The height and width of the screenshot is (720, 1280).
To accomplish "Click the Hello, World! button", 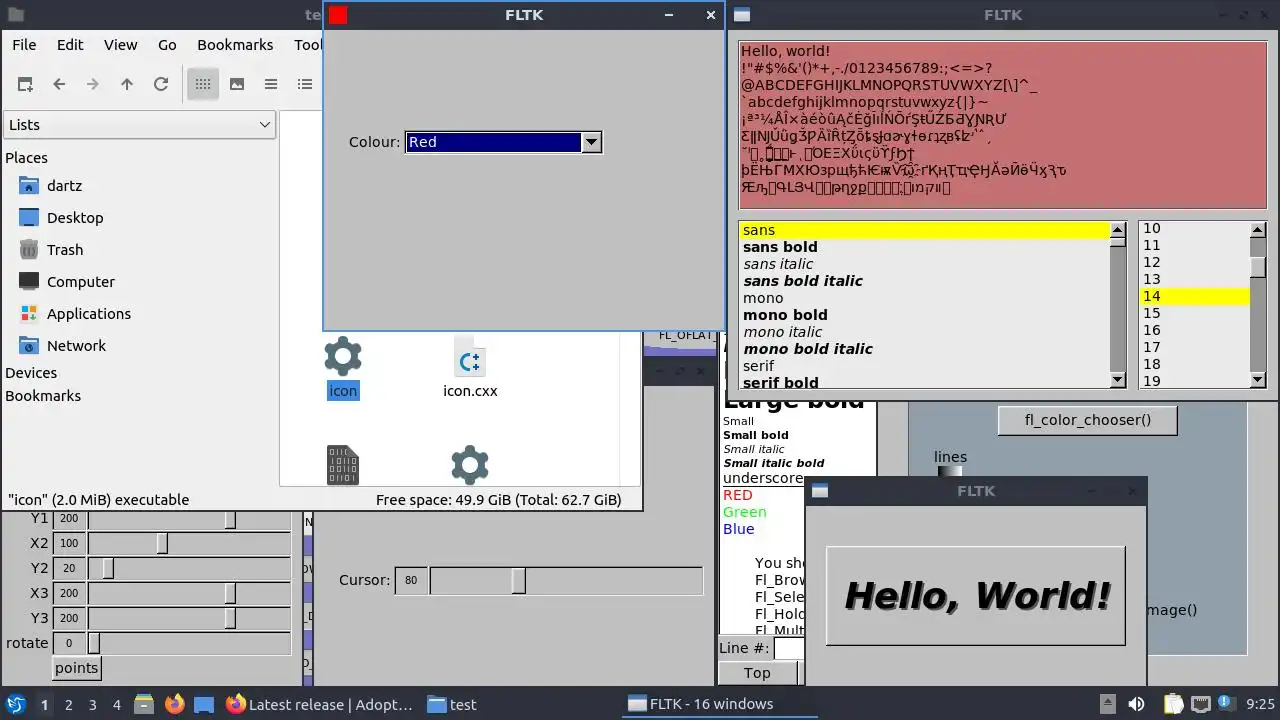I will point(976,596).
